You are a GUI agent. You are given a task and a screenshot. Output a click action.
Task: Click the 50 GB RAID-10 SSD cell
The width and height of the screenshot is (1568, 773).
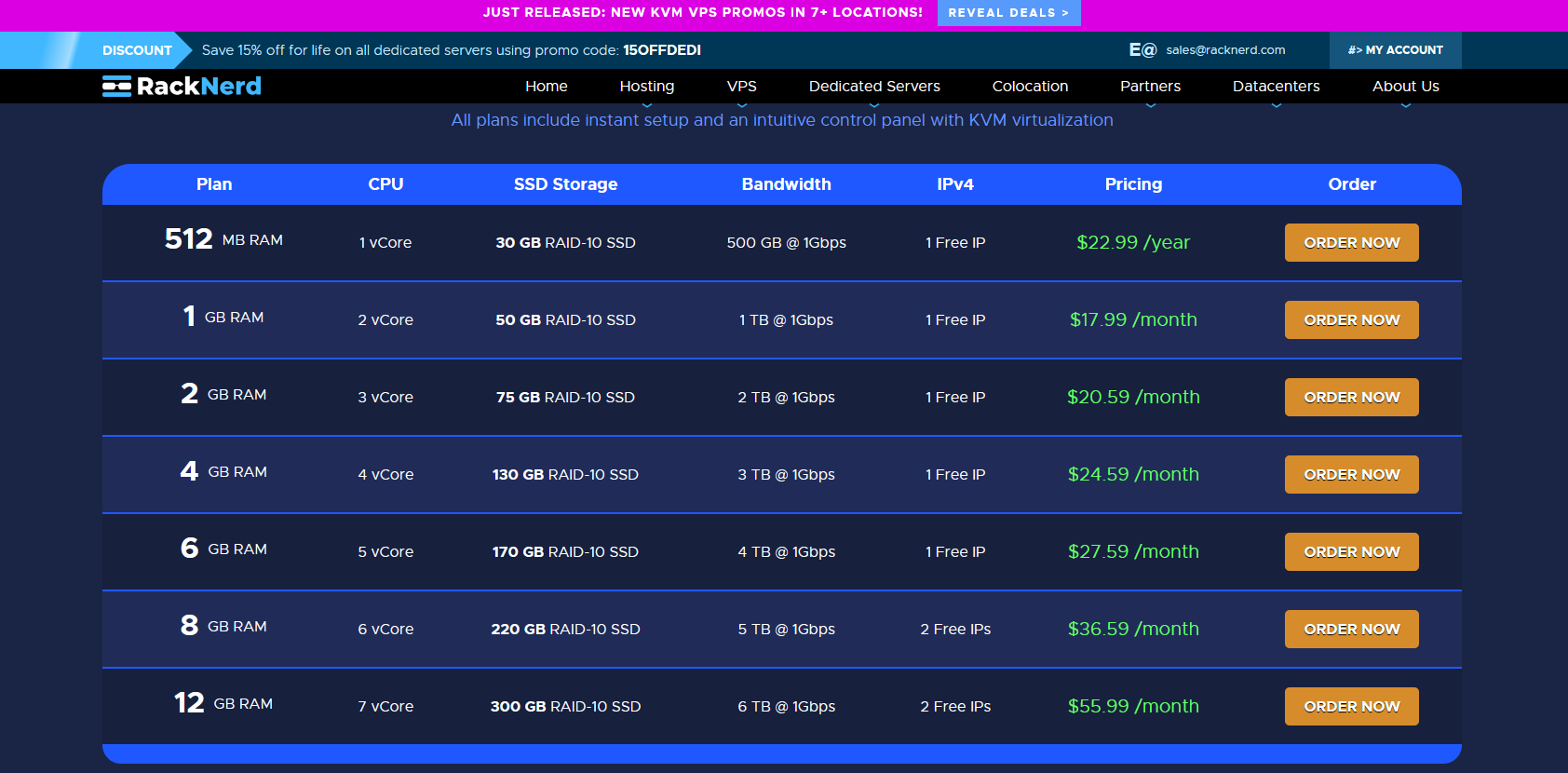pyautogui.click(x=565, y=320)
